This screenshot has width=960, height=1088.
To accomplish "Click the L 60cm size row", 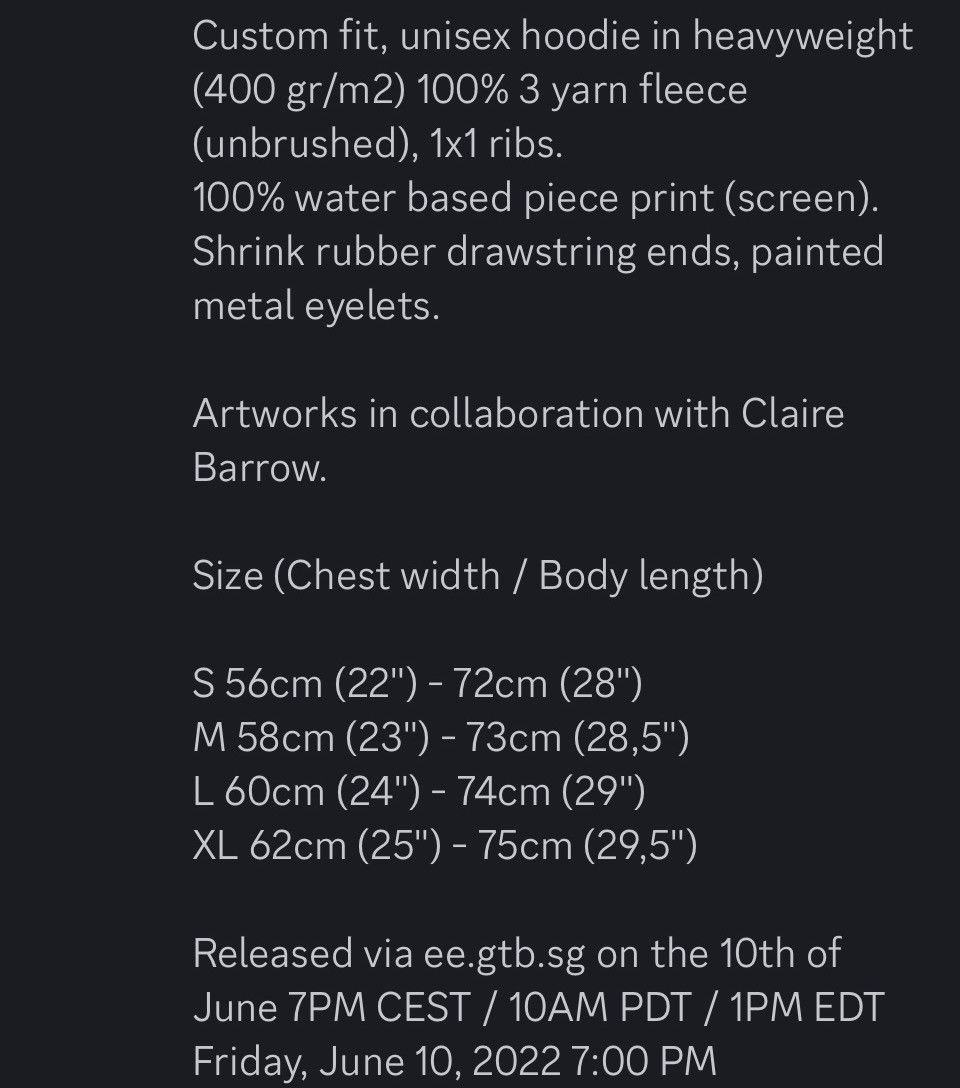I will pos(419,792).
